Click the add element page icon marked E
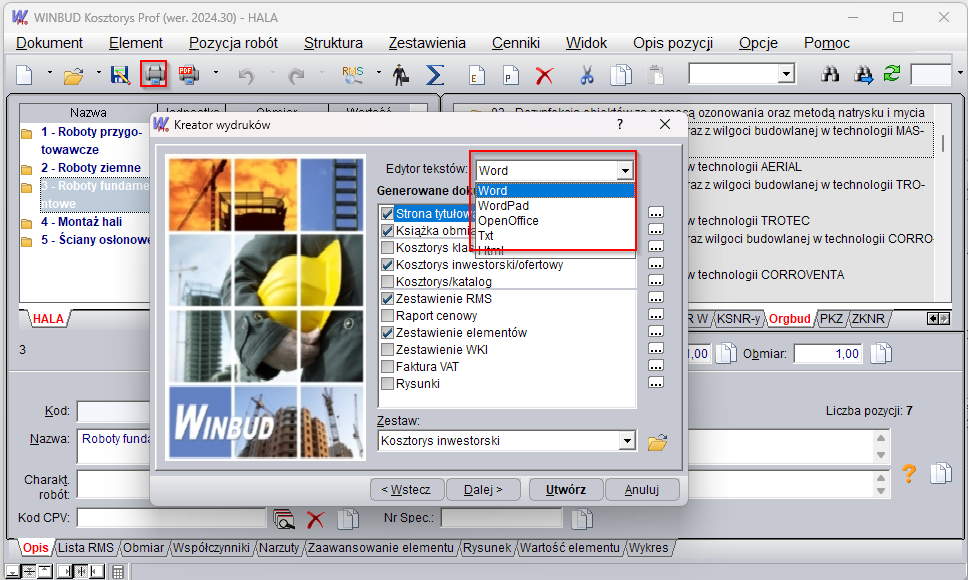 477,75
